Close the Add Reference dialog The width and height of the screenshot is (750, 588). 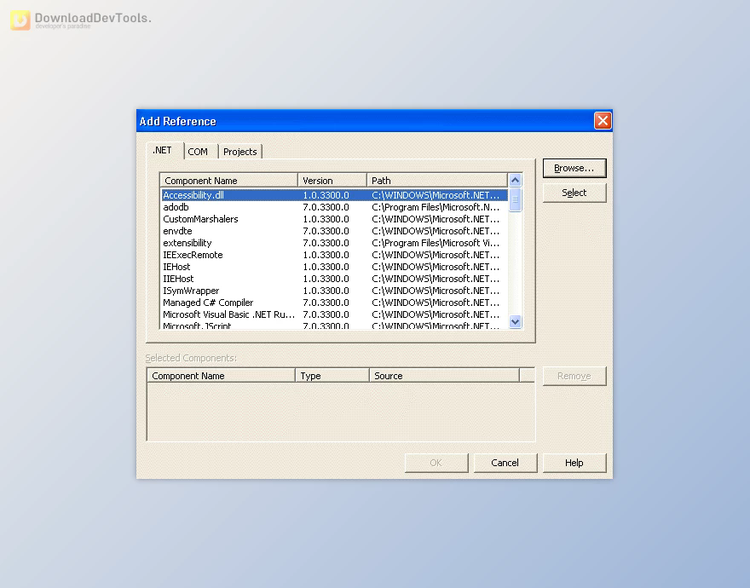(602, 121)
